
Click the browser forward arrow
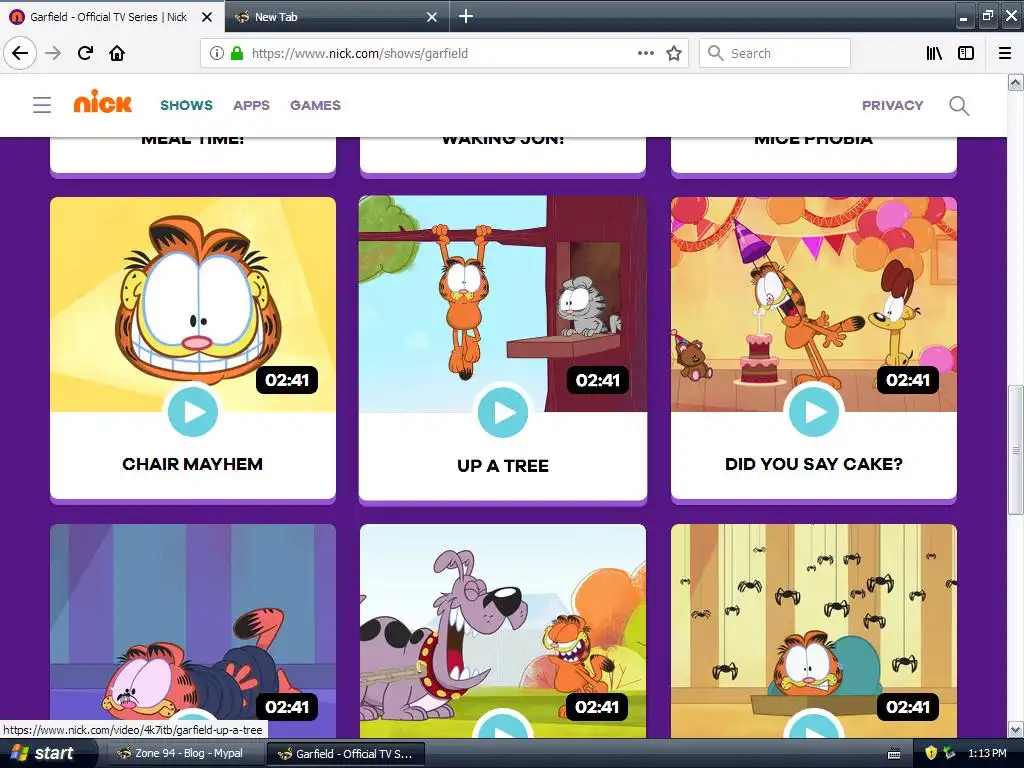coord(53,53)
